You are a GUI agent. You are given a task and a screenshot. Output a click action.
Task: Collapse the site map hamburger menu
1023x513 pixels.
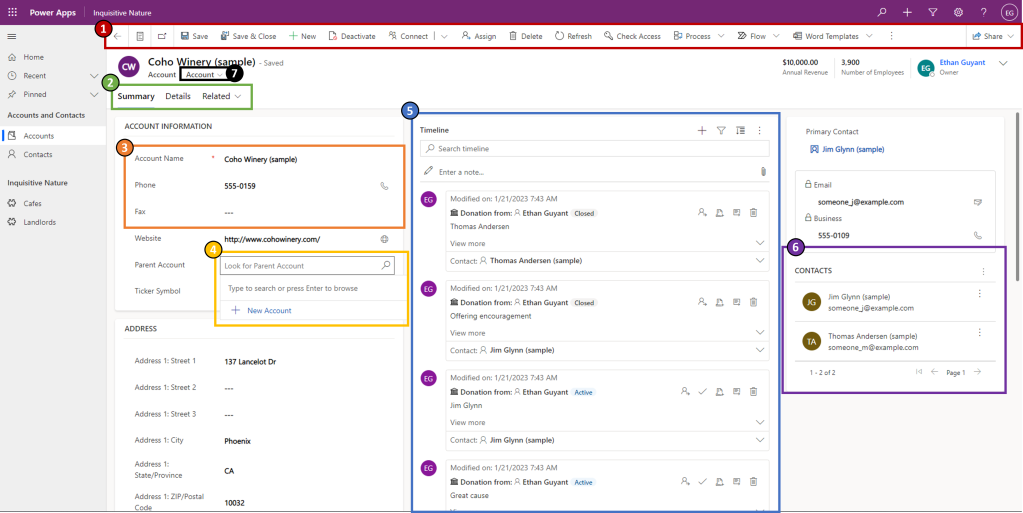12,36
